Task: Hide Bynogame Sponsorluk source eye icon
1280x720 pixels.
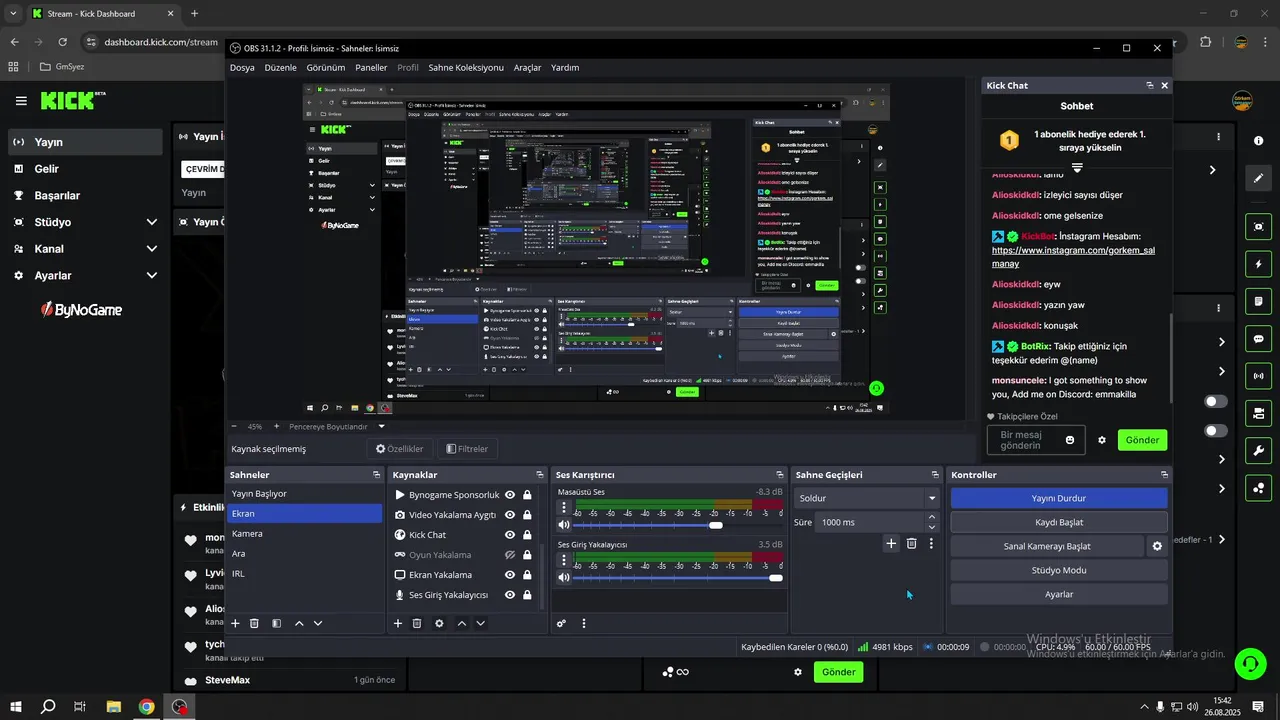Action: pos(510,495)
